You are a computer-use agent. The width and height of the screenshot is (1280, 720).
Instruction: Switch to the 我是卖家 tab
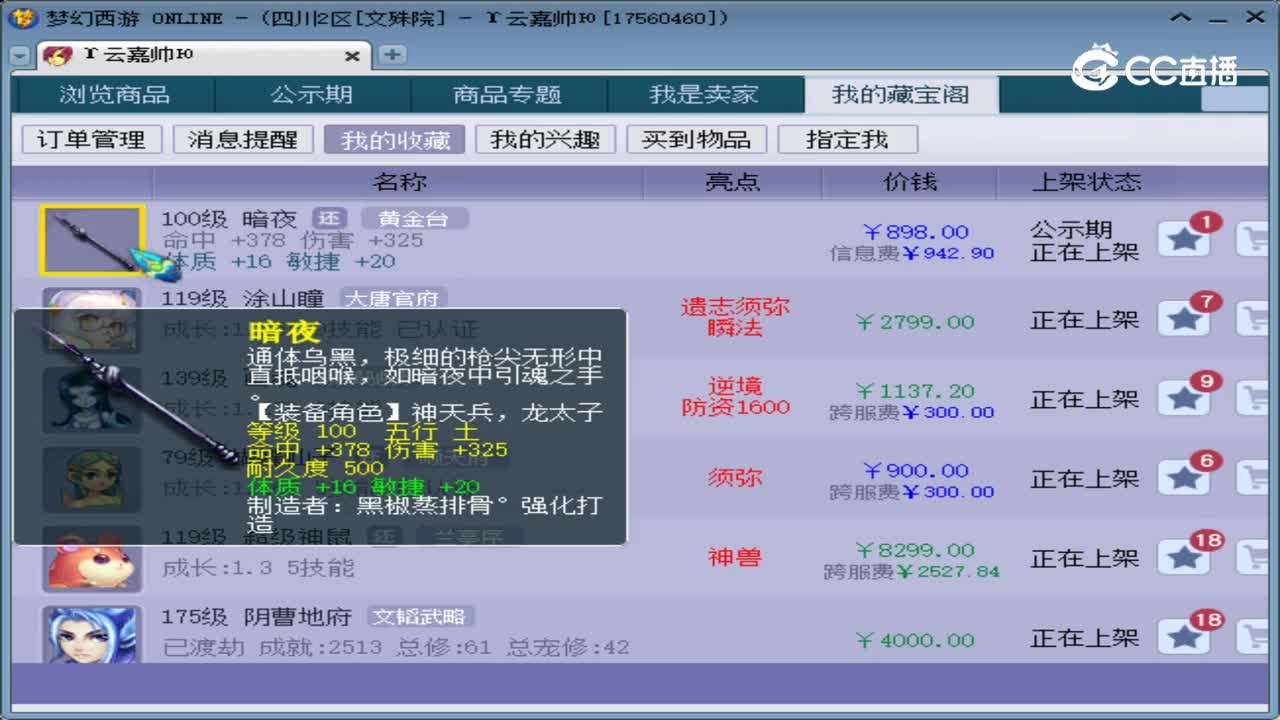tap(704, 95)
